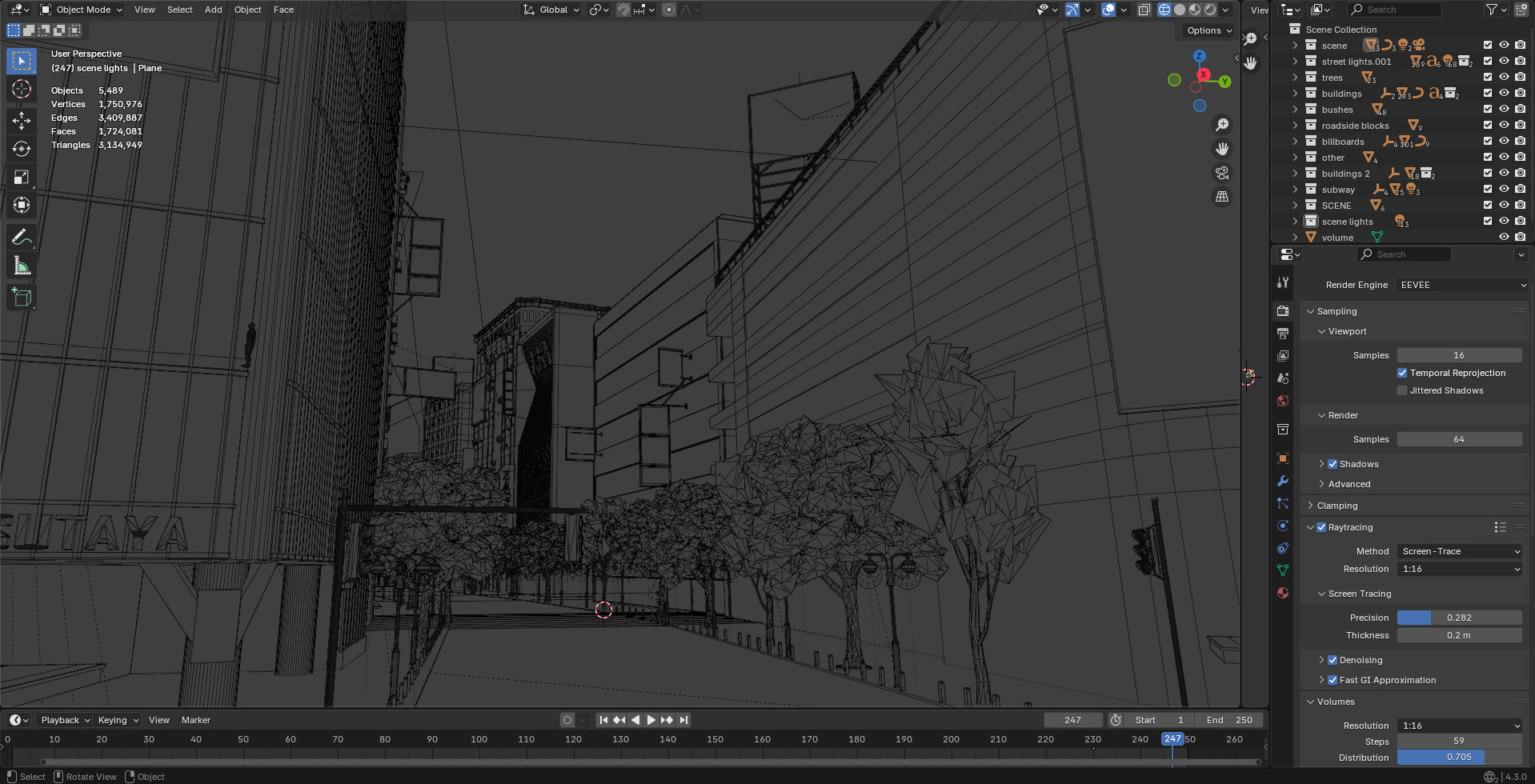Viewport: 1535px width, 784px height.
Task: Open the Object Constraints properties tab
Action: pyautogui.click(x=1283, y=548)
